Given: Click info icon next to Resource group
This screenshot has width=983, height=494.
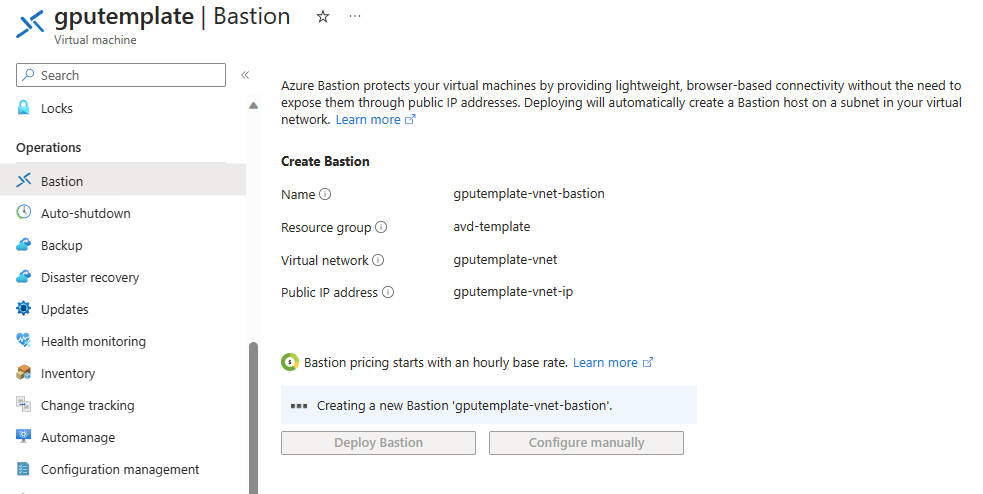Looking at the screenshot, I should (381, 227).
